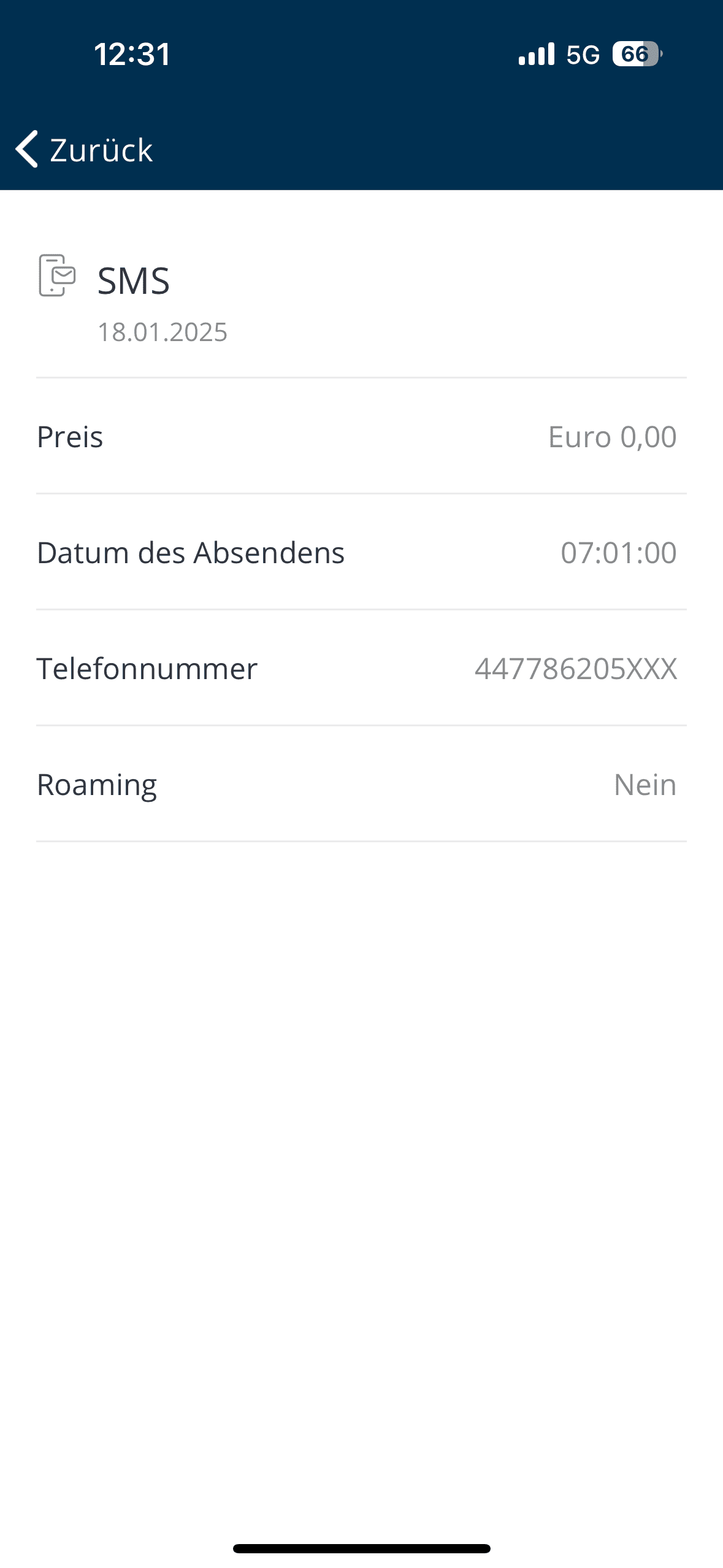Image resolution: width=723 pixels, height=1568 pixels.
Task: Tap the Euro 0,00 price value
Action: click(612, 437)
